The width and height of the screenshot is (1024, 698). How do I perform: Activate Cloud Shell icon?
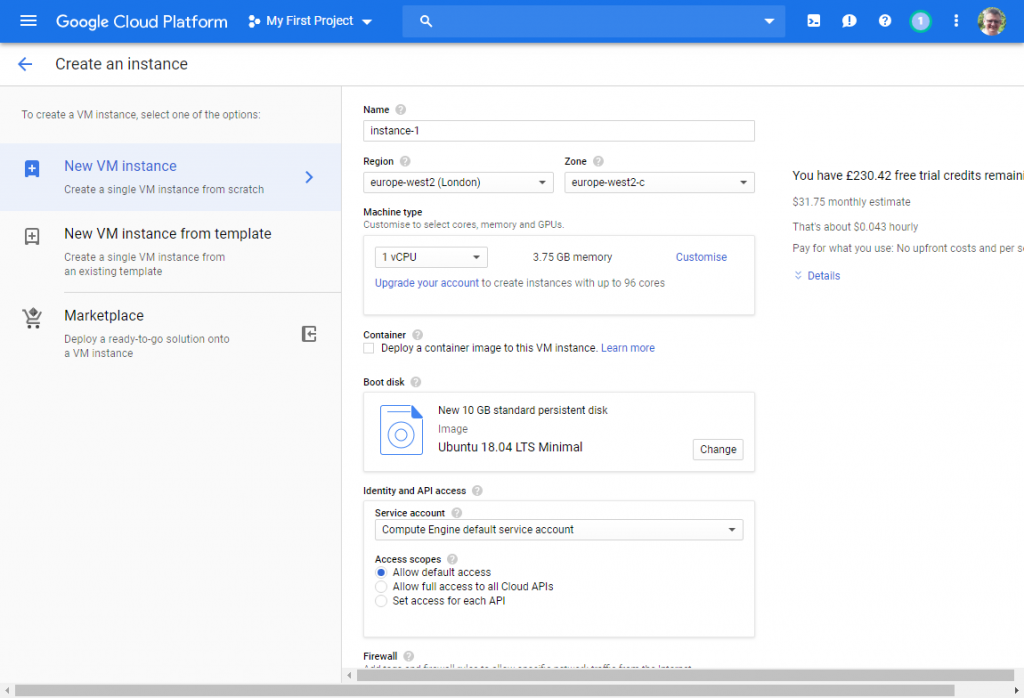pos(814,21)
